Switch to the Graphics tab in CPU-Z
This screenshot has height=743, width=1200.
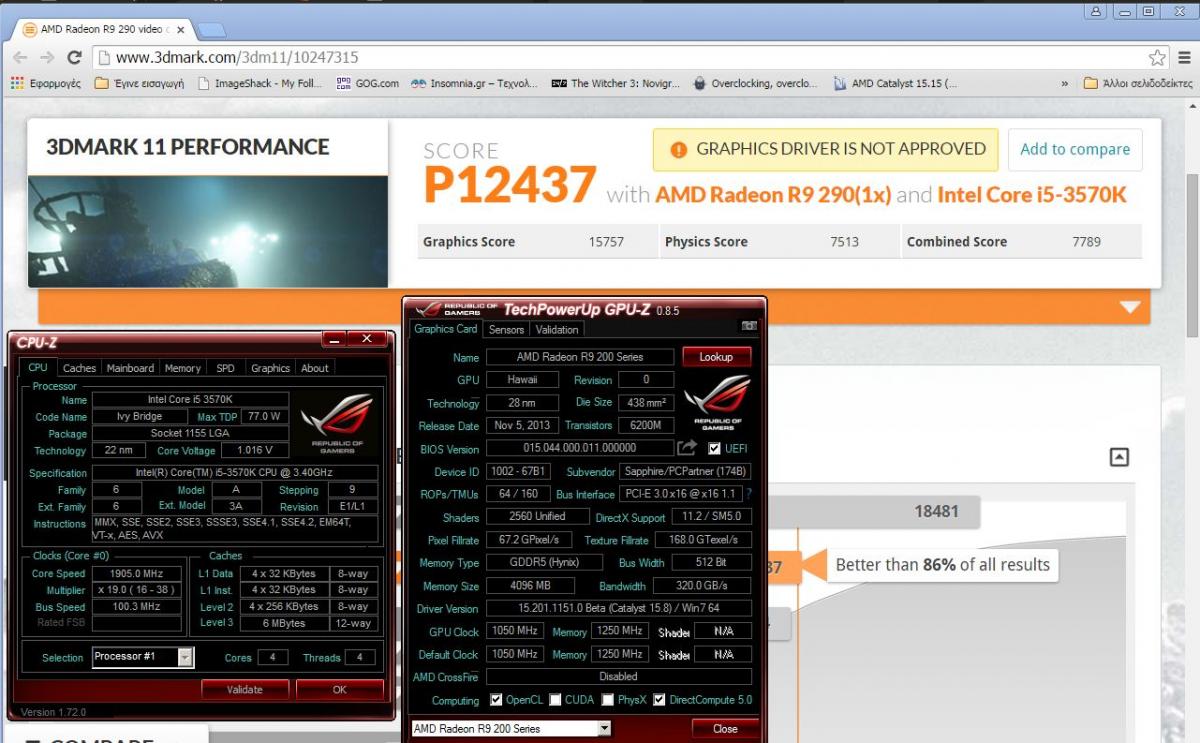pos(270,368)
